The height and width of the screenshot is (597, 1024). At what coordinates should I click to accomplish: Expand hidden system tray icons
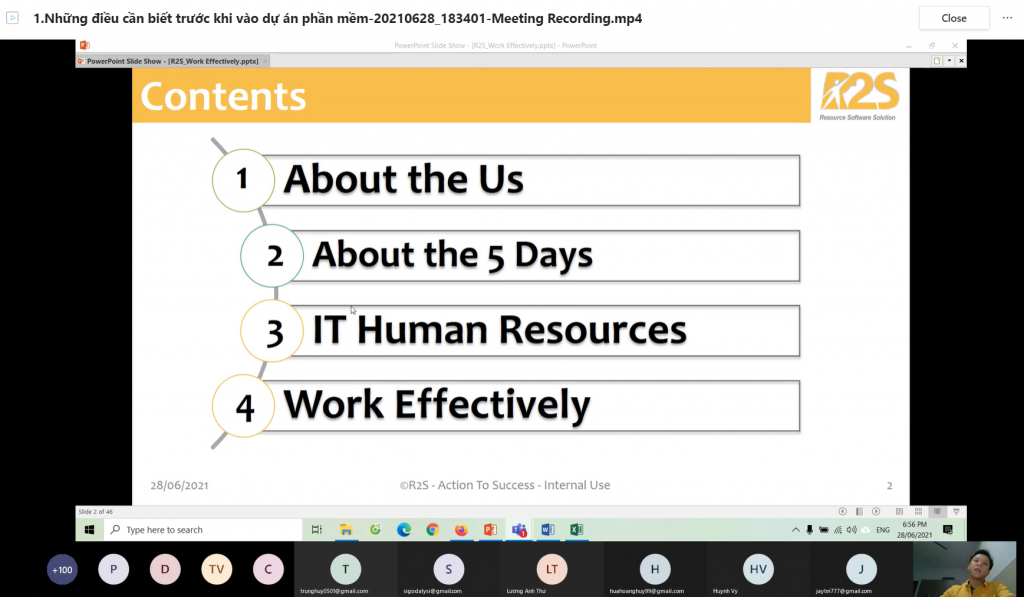[x=796, y=530]
